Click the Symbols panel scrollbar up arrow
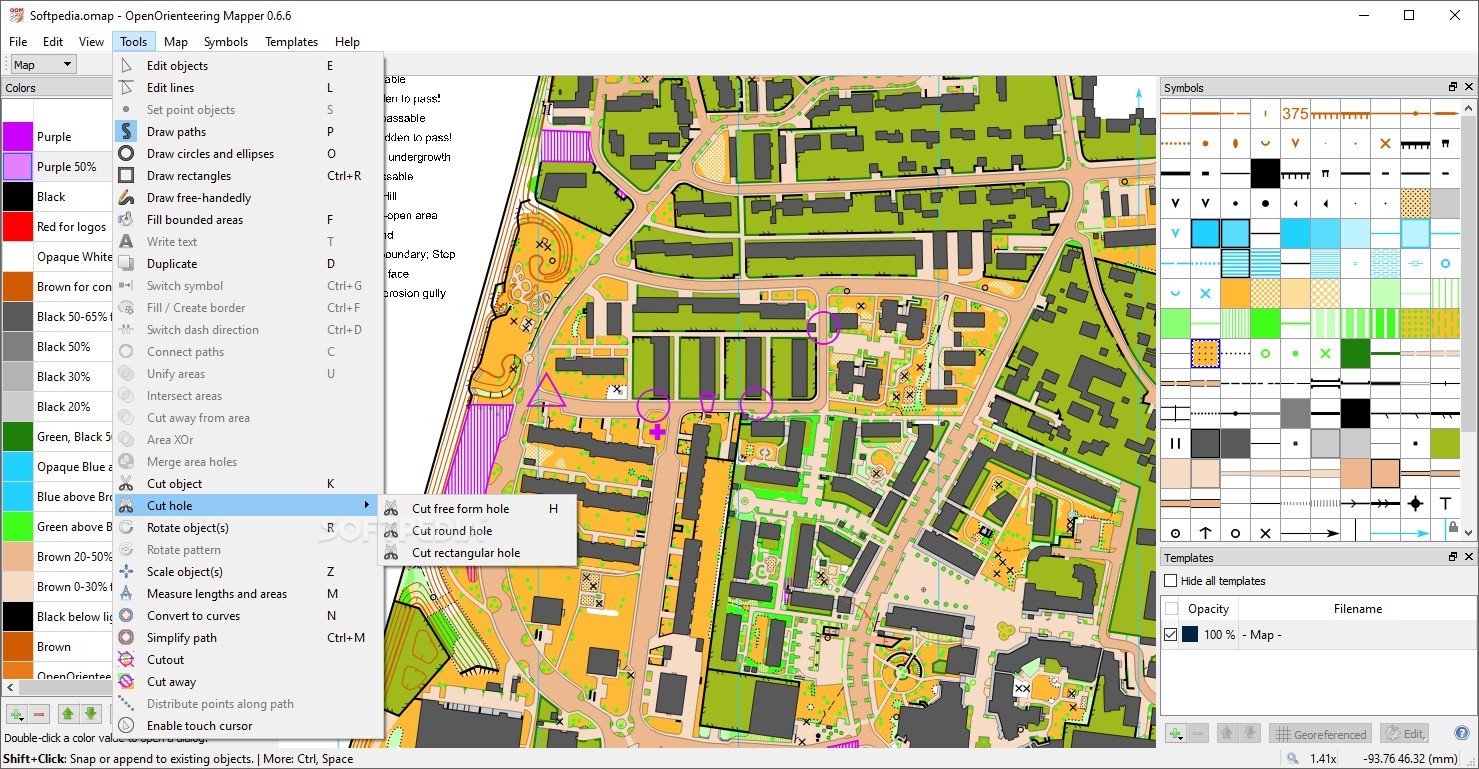Screen dimensions: 1479x769 coord(1469,106)
